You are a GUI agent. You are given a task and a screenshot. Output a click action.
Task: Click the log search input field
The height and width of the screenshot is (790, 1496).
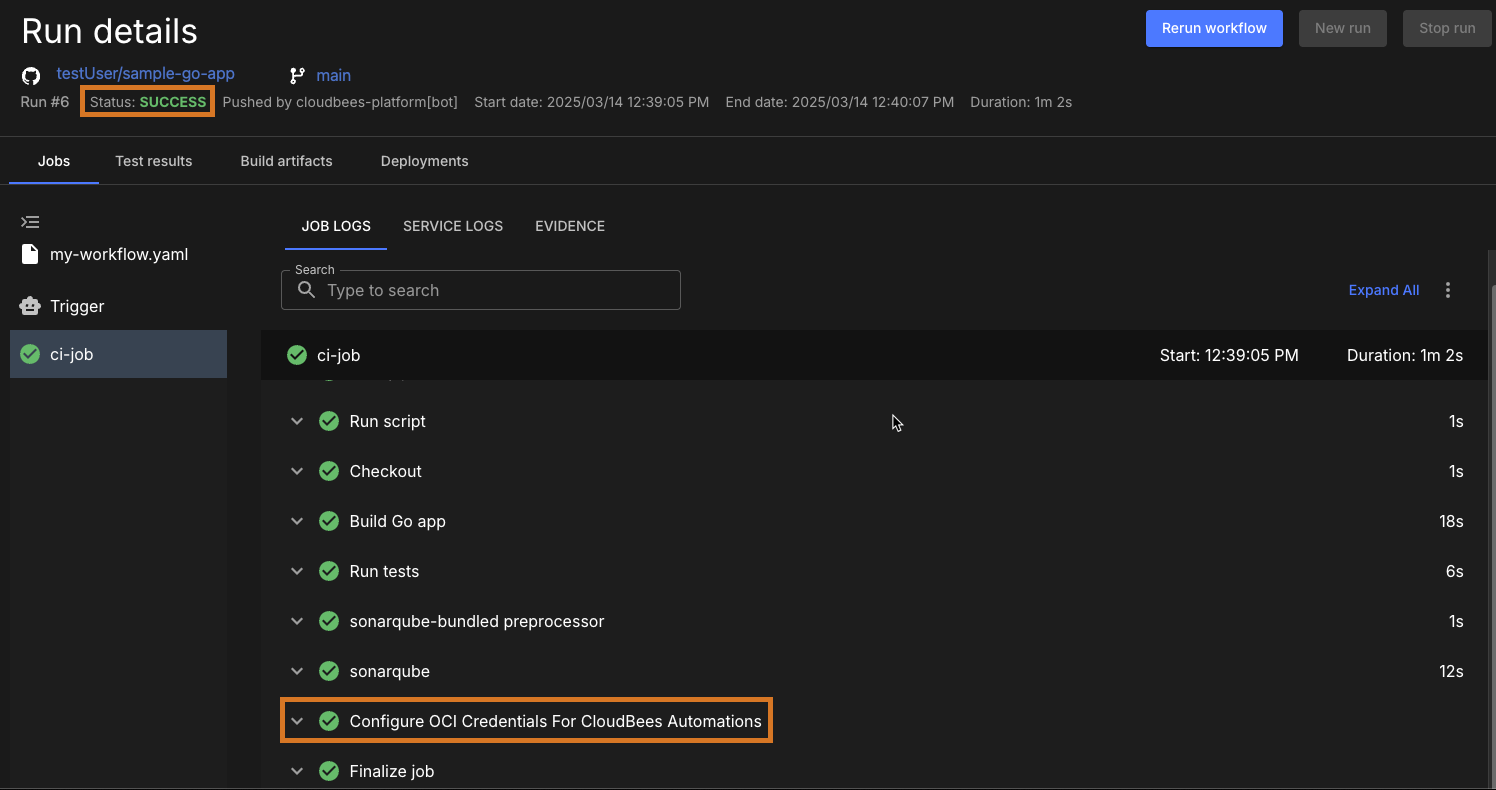495,290
